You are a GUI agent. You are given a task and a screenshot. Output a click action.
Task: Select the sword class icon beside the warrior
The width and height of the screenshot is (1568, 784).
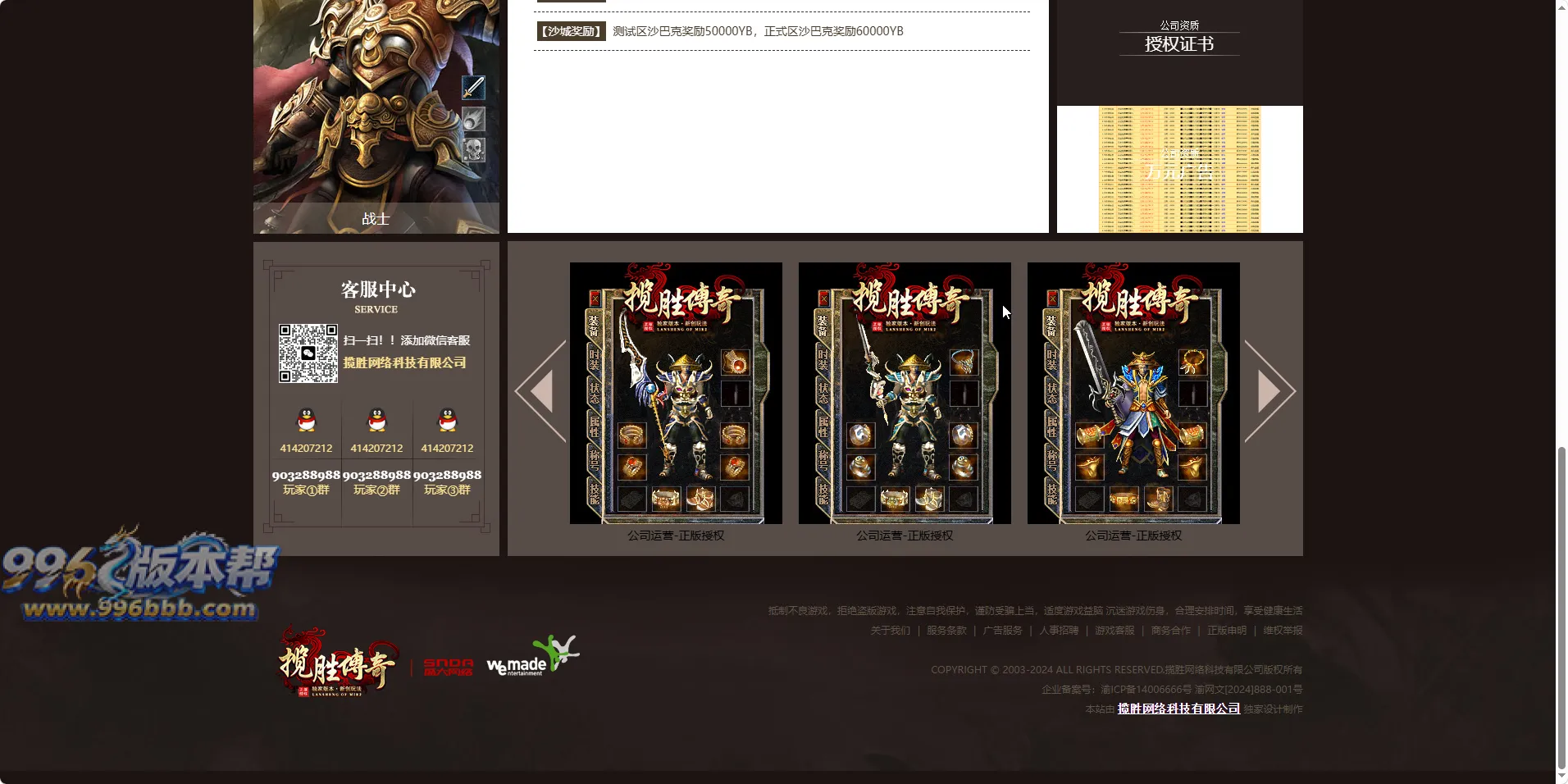[x=473, y=88]
